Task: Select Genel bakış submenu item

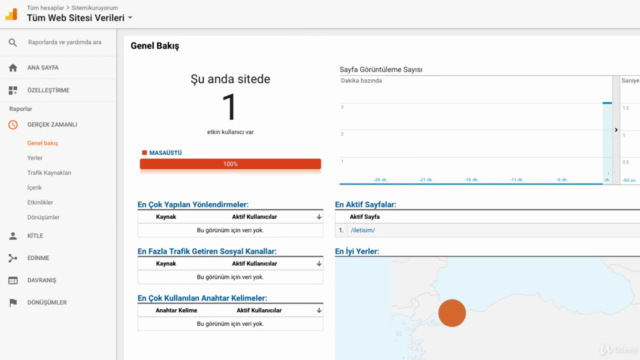Action: tap(42, 143)
